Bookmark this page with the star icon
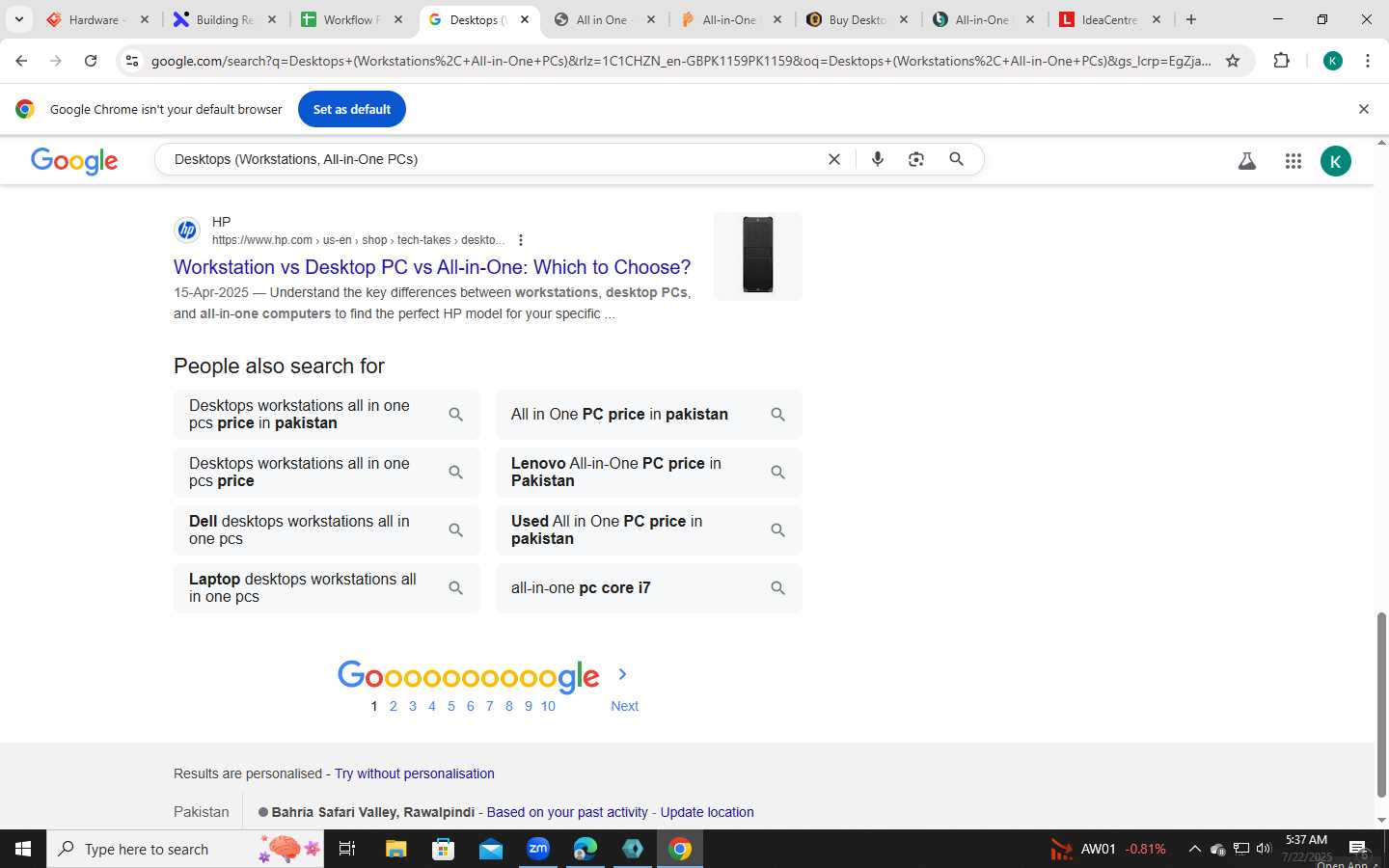Screen dimensions: 1389x868 (x=1233, y=61)
